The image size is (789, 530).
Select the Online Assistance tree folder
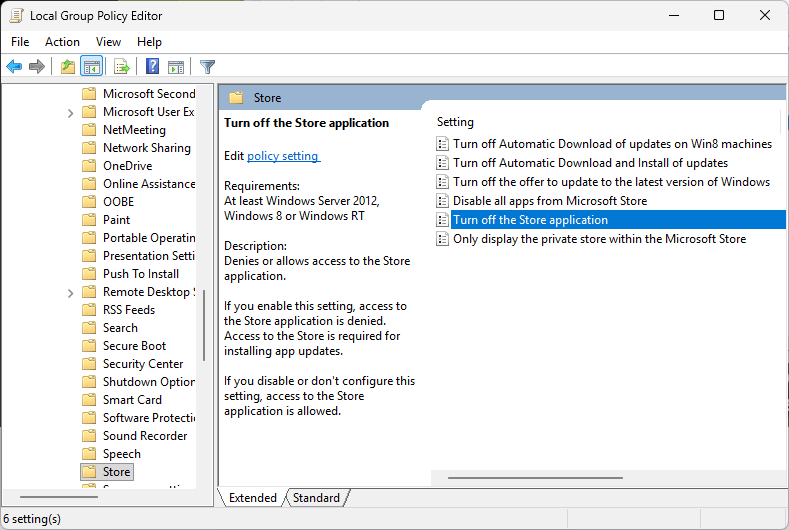tap(149, 184)
